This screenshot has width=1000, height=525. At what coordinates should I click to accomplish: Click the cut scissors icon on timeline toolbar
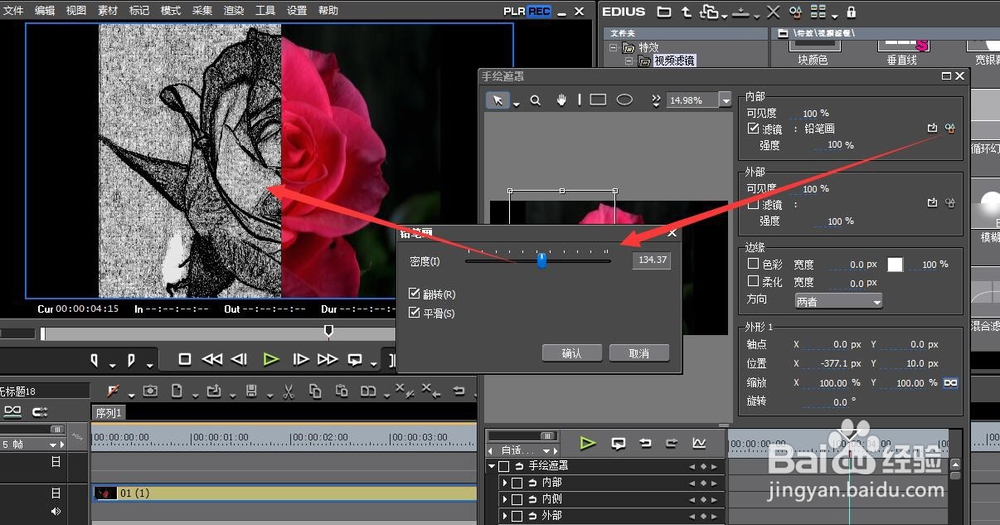tap(288, 391)
